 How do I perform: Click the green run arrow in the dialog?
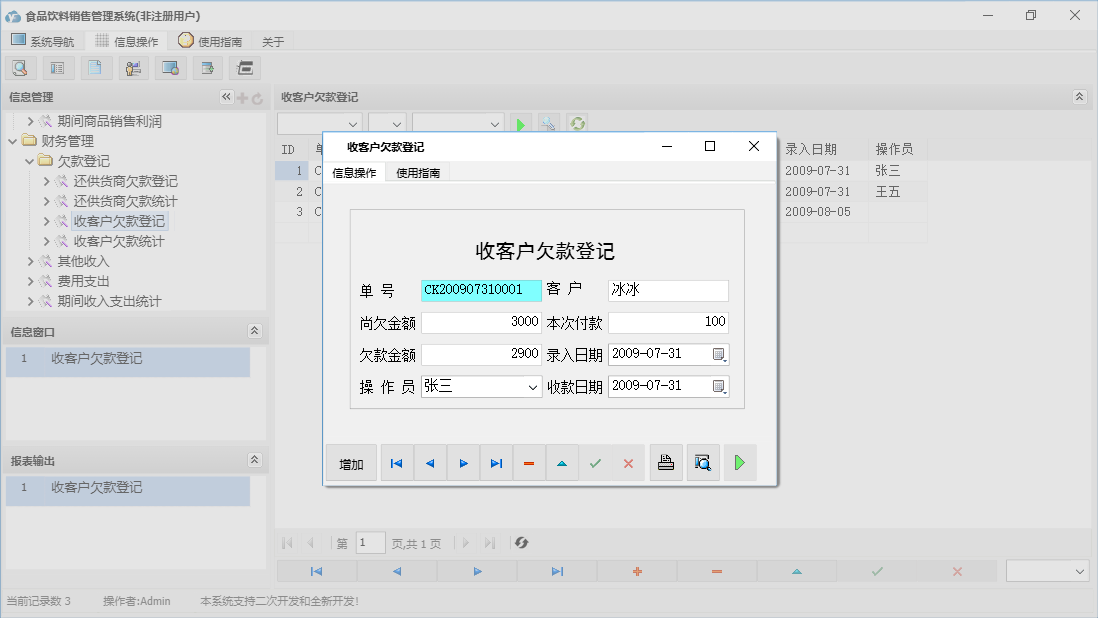pyautogui.click(x=741, y=462)
